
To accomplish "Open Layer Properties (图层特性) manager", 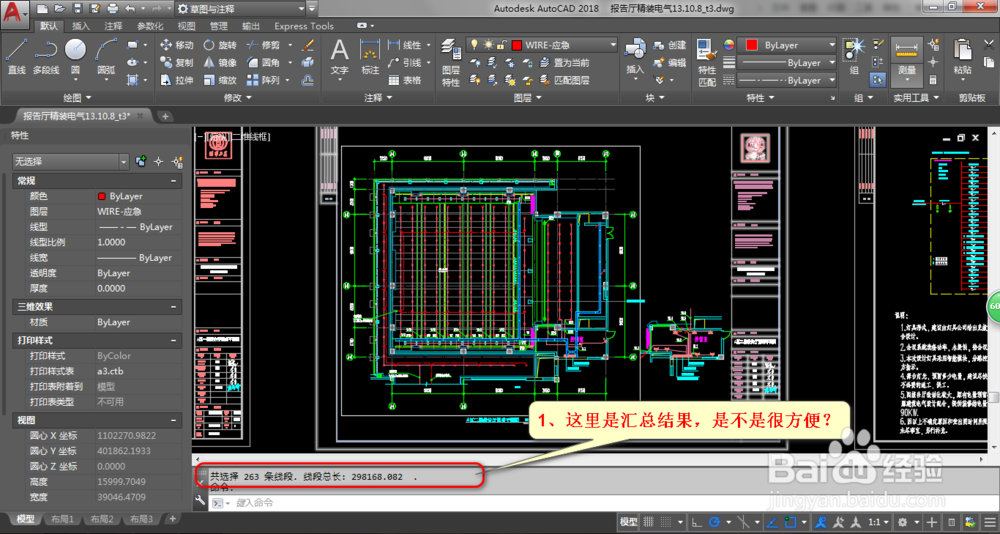I will point(451,63).
